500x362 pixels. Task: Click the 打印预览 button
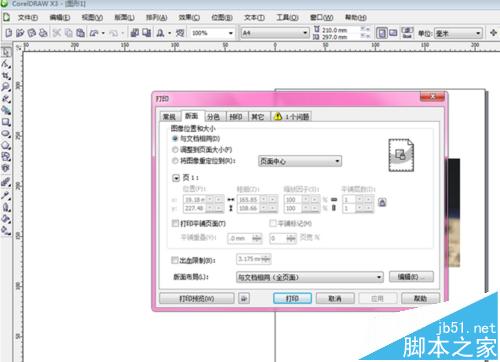[x=197, y=298]
